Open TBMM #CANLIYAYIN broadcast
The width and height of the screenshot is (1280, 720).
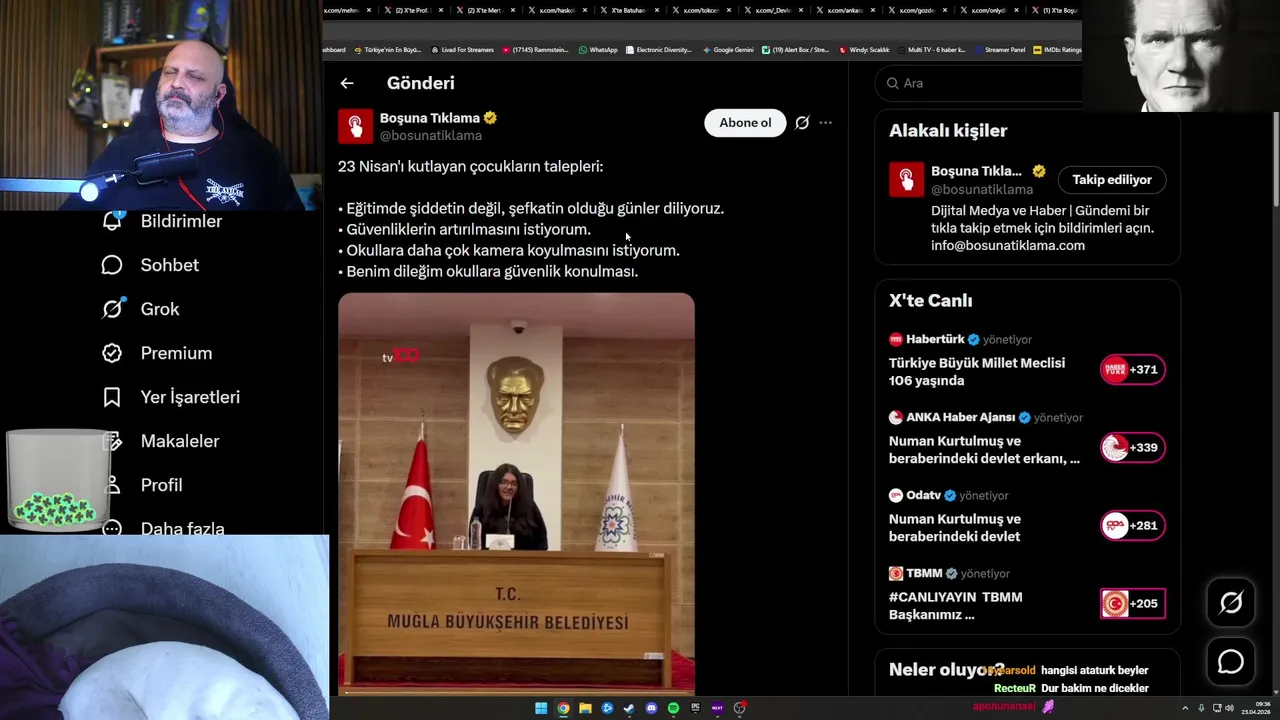coord(955,606)
